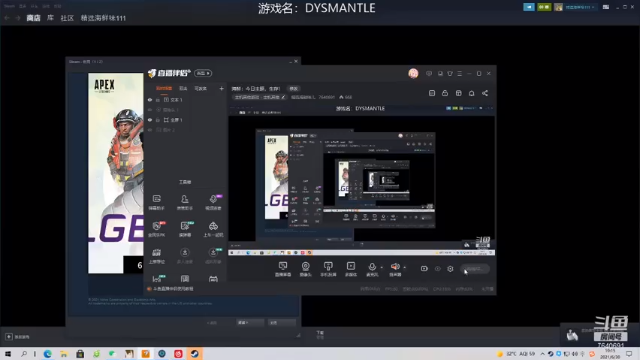640x360 pixels.
Task: Open the skin shirt icon in title bar
Action: [450, 73]
